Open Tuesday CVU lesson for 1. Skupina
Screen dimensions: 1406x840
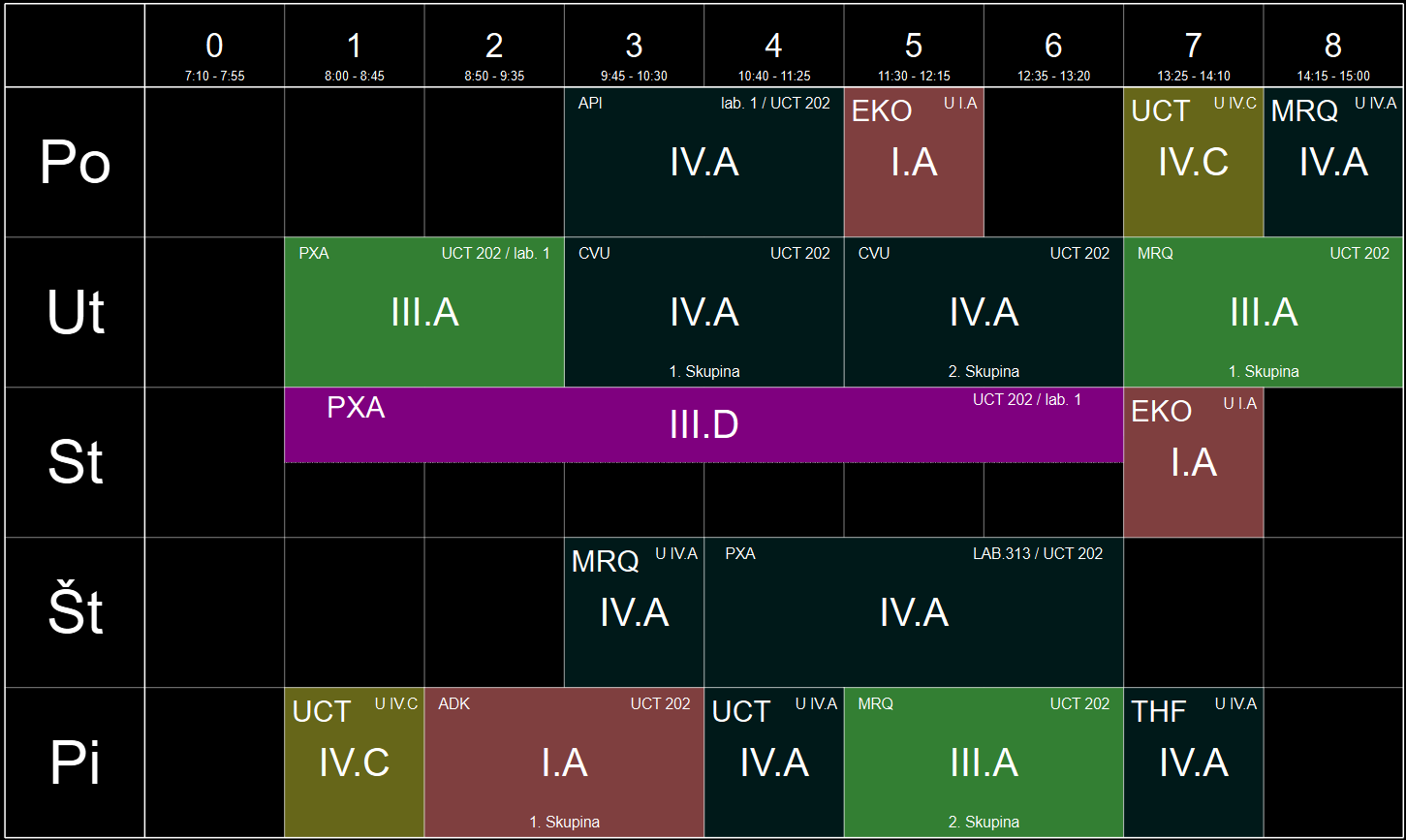(x=703, y=313)
